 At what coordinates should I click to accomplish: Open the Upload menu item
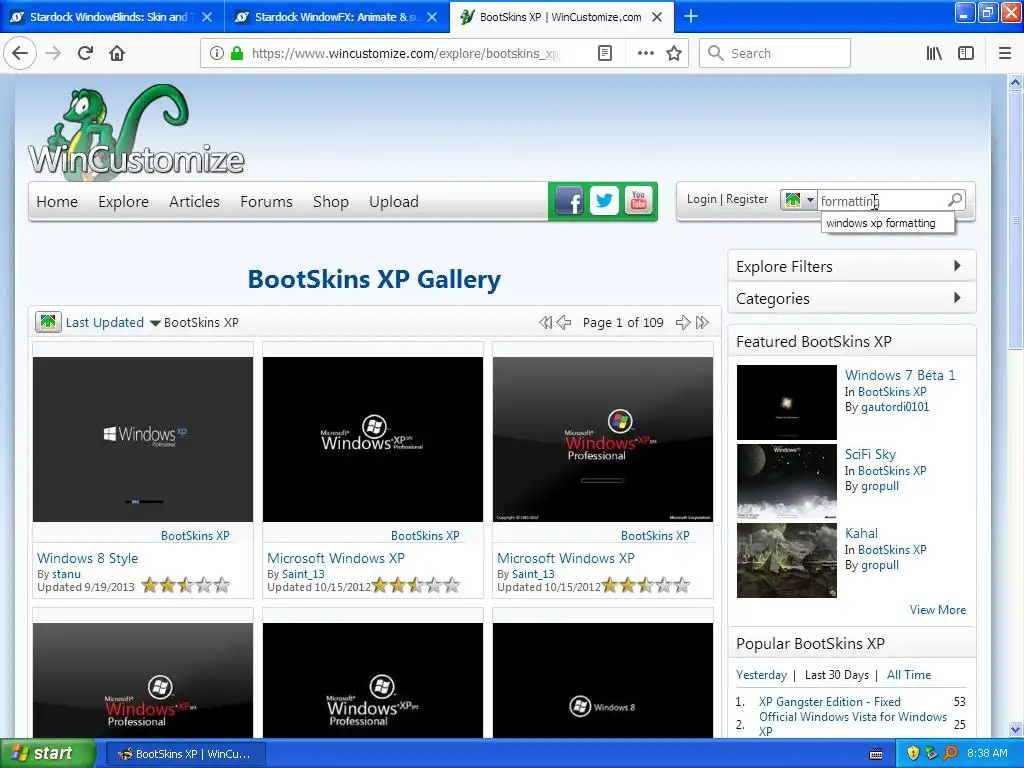[394, 201]
